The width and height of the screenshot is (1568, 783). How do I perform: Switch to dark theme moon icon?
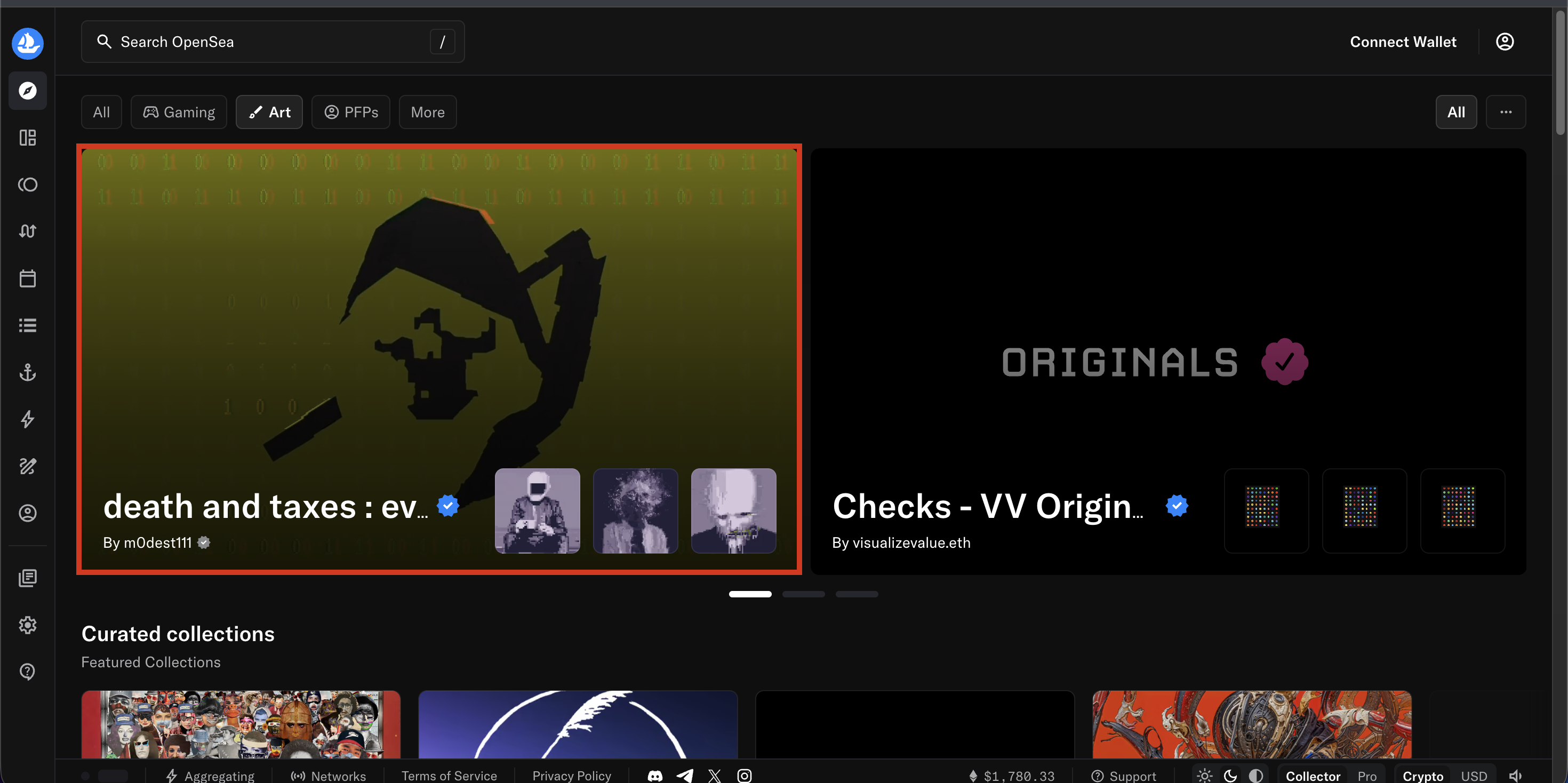1230,776
